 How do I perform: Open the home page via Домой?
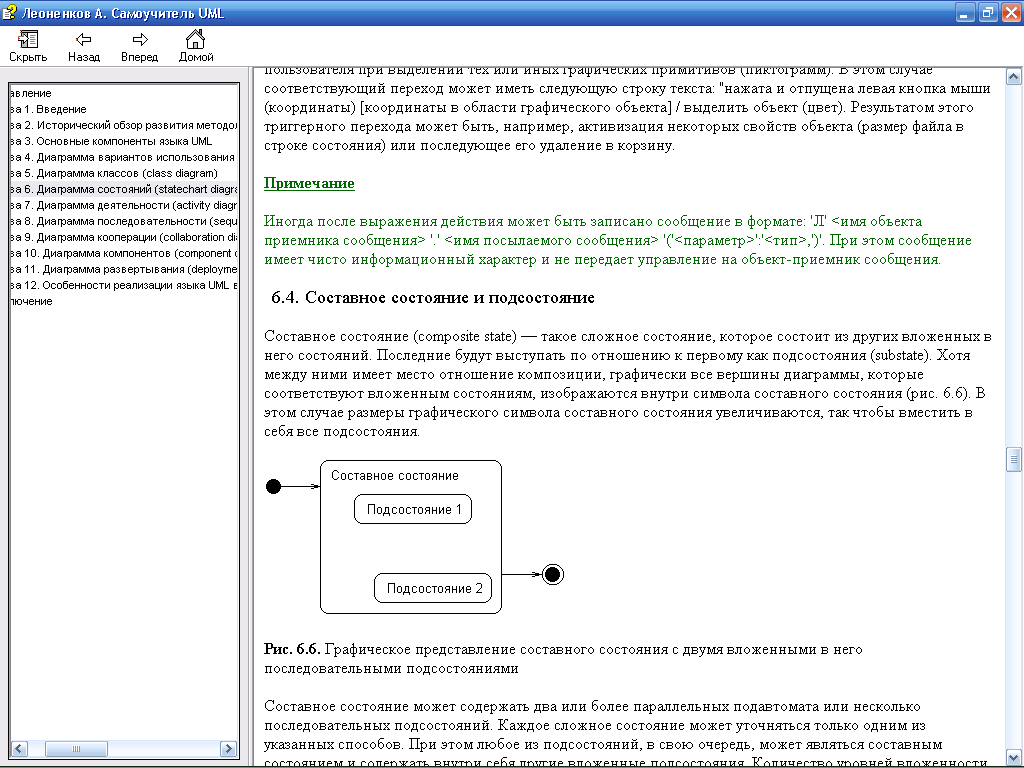[196, 46]
